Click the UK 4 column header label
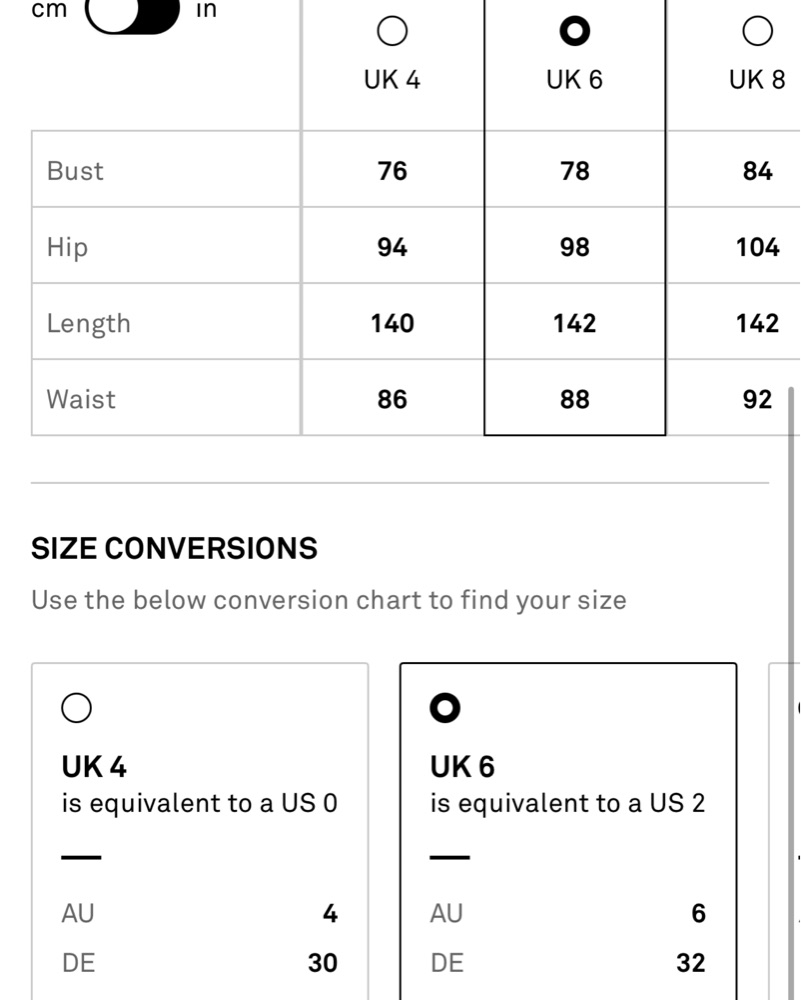The image size is (801, 1000). pyautogui.click(x=392, y=80)
